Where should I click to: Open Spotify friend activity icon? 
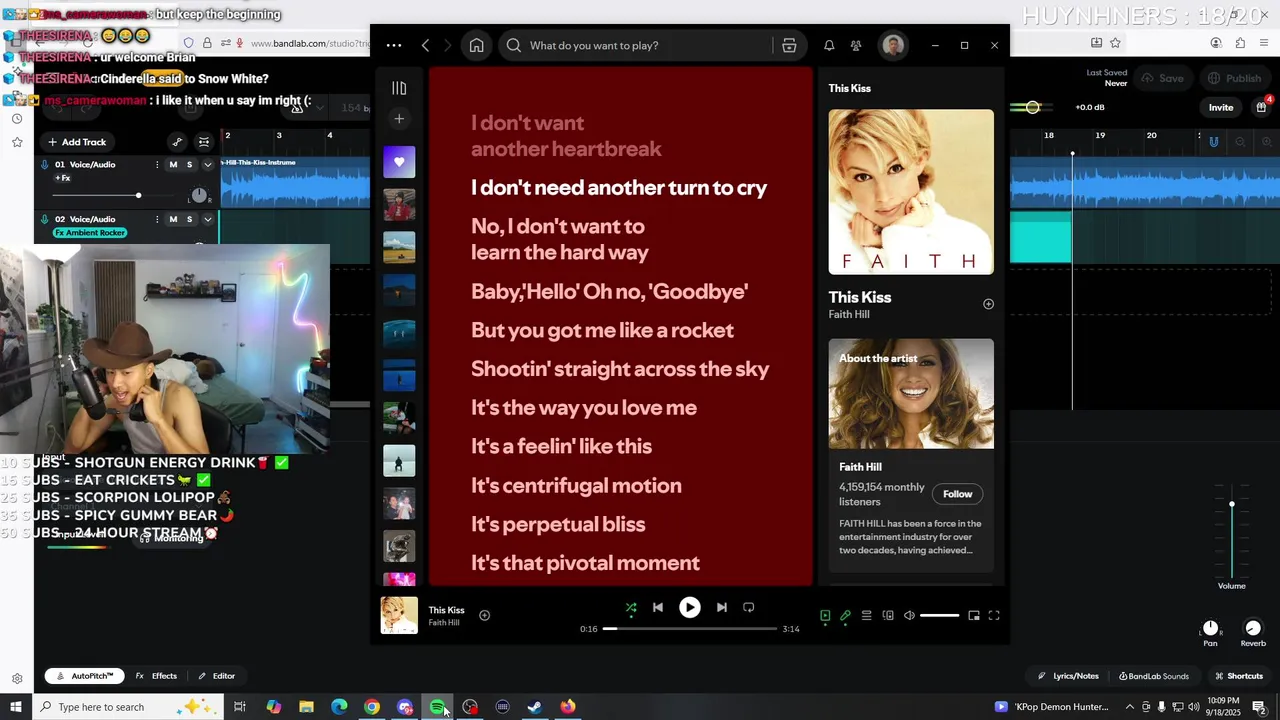[x=856, y=45]
